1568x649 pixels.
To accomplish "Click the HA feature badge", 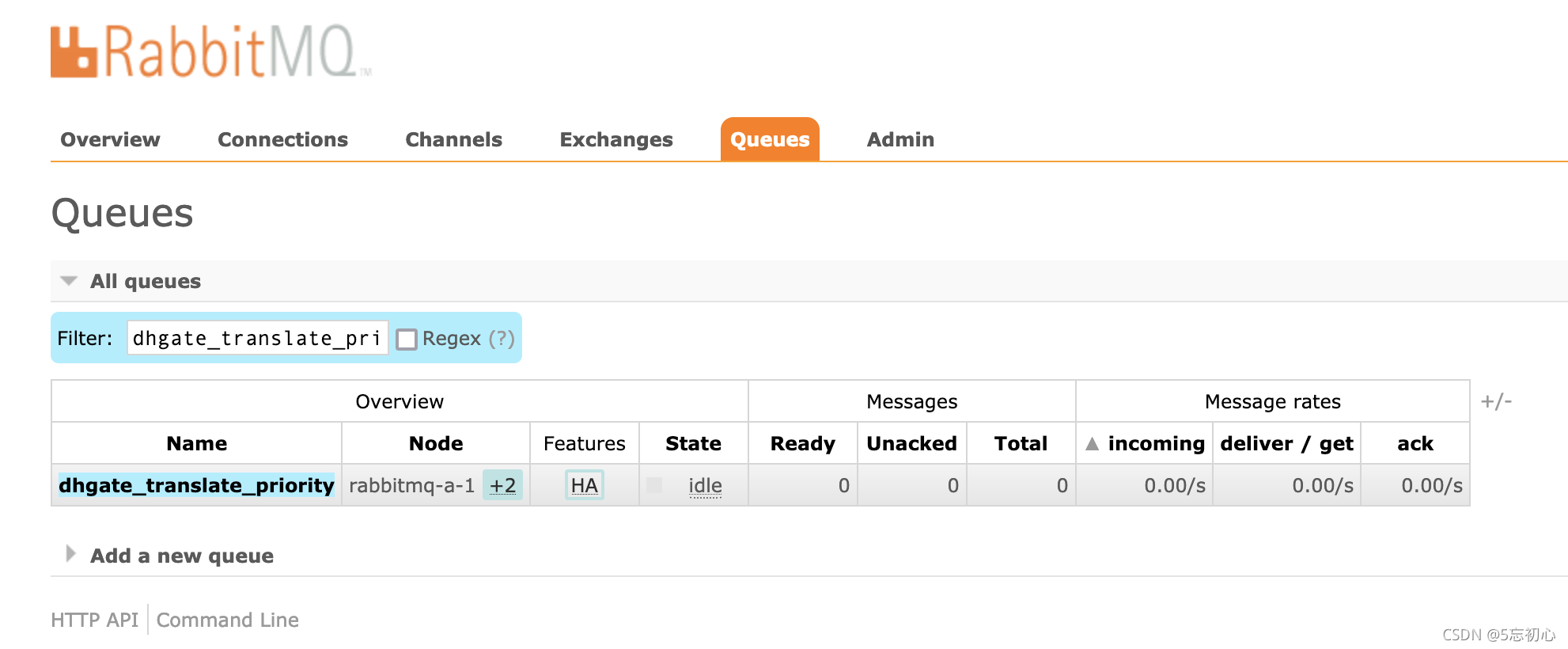I will click(x=585, y=485).
